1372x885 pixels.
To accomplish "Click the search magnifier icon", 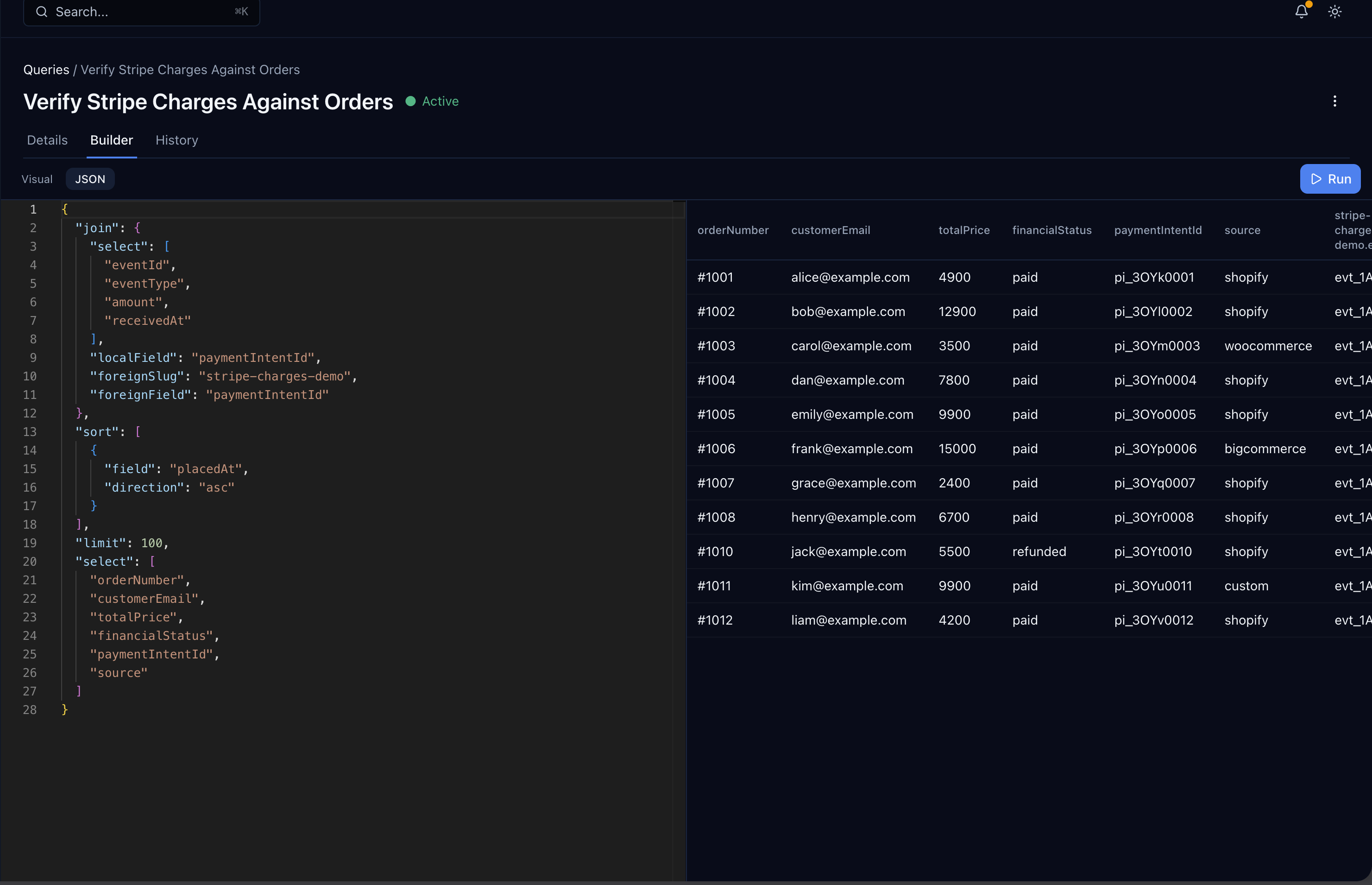I will pyautogui.click(x=41, y=12).
